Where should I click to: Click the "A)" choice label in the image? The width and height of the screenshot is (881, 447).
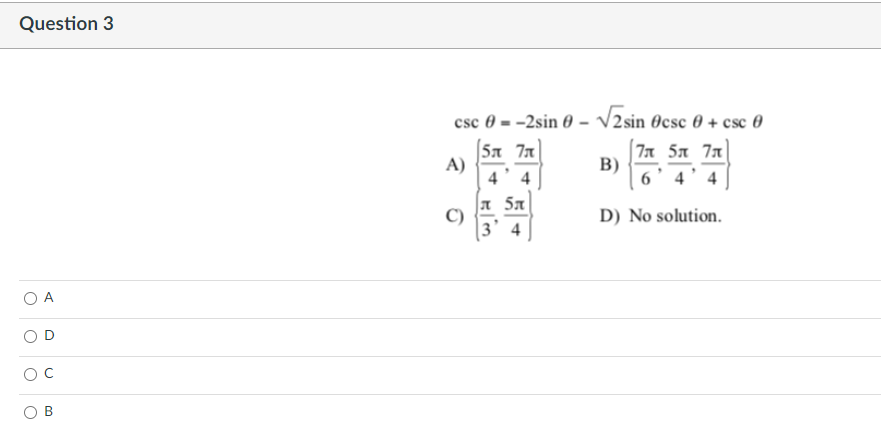(456, 165)
